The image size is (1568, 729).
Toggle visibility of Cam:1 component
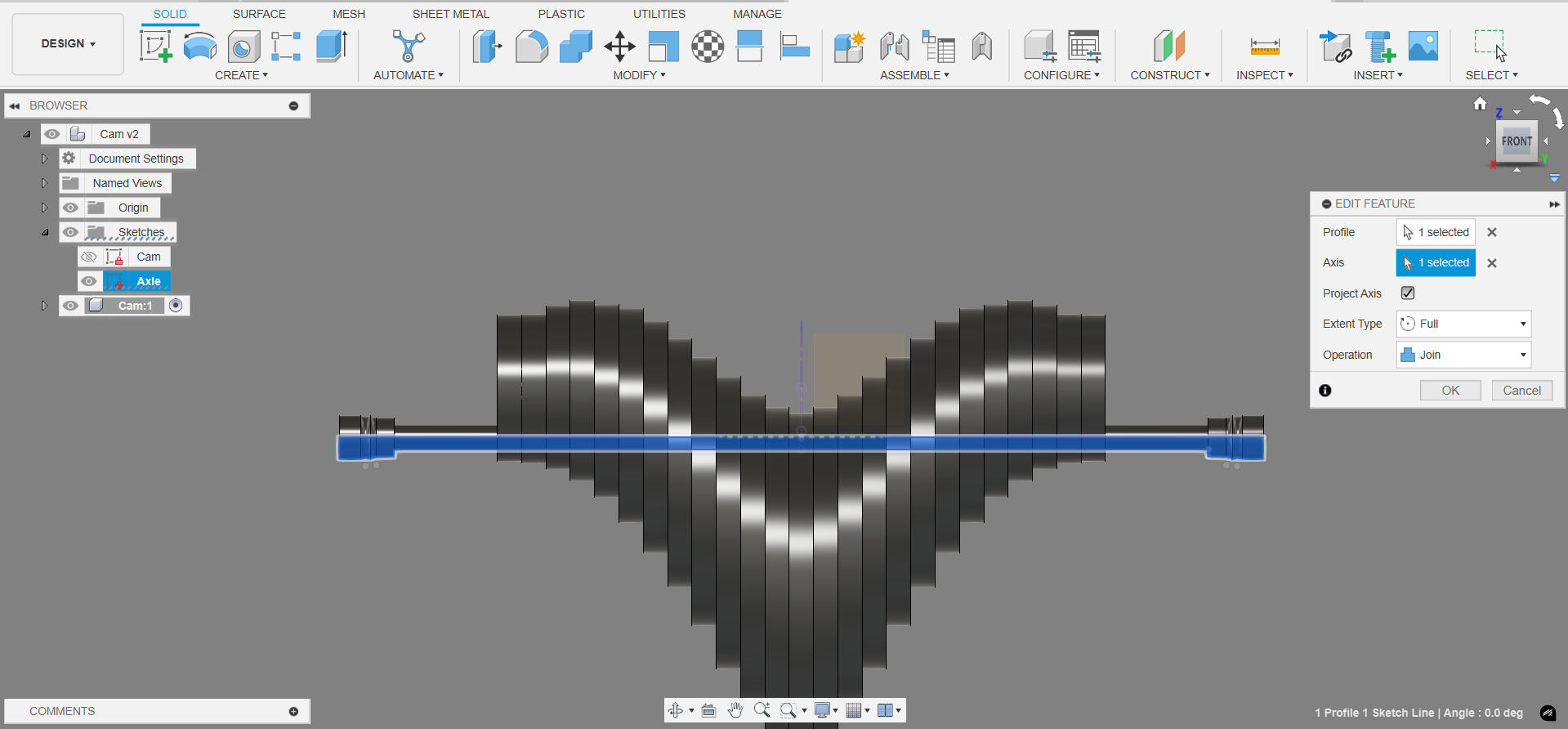71,306
